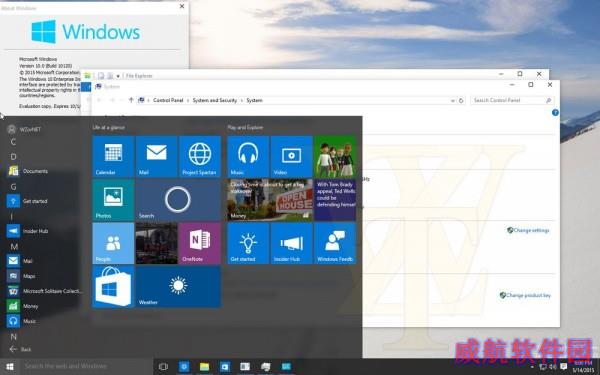Click the Start button on taskbar
This screenshot has width=600, height=375.
(x=10, y=367)
